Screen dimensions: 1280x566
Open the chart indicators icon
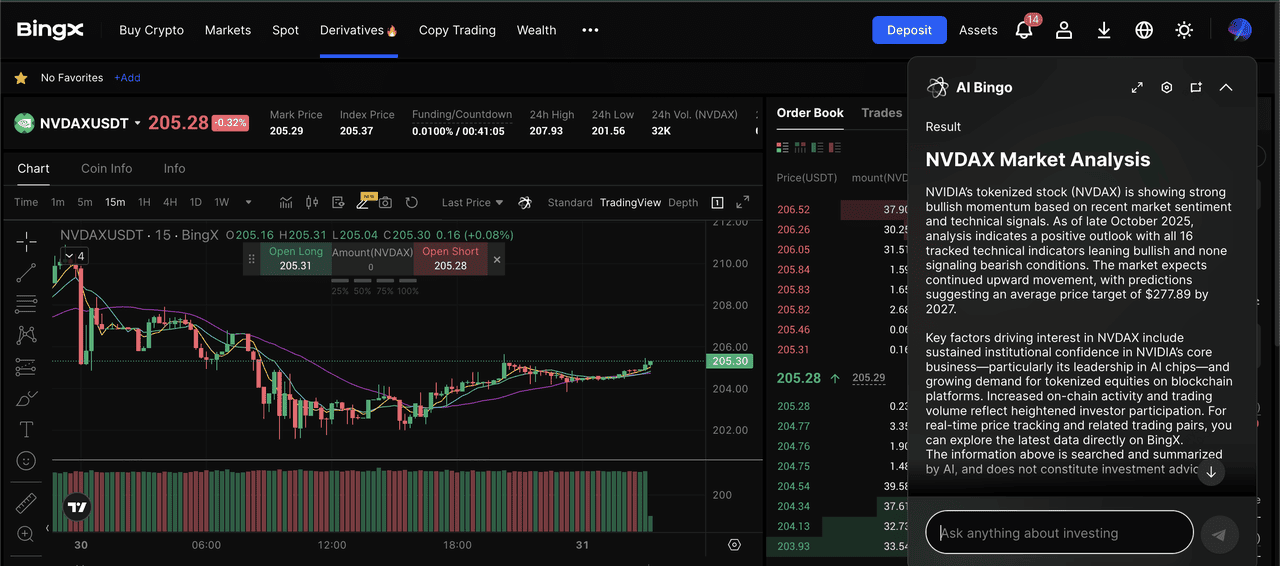pos(286,202)
